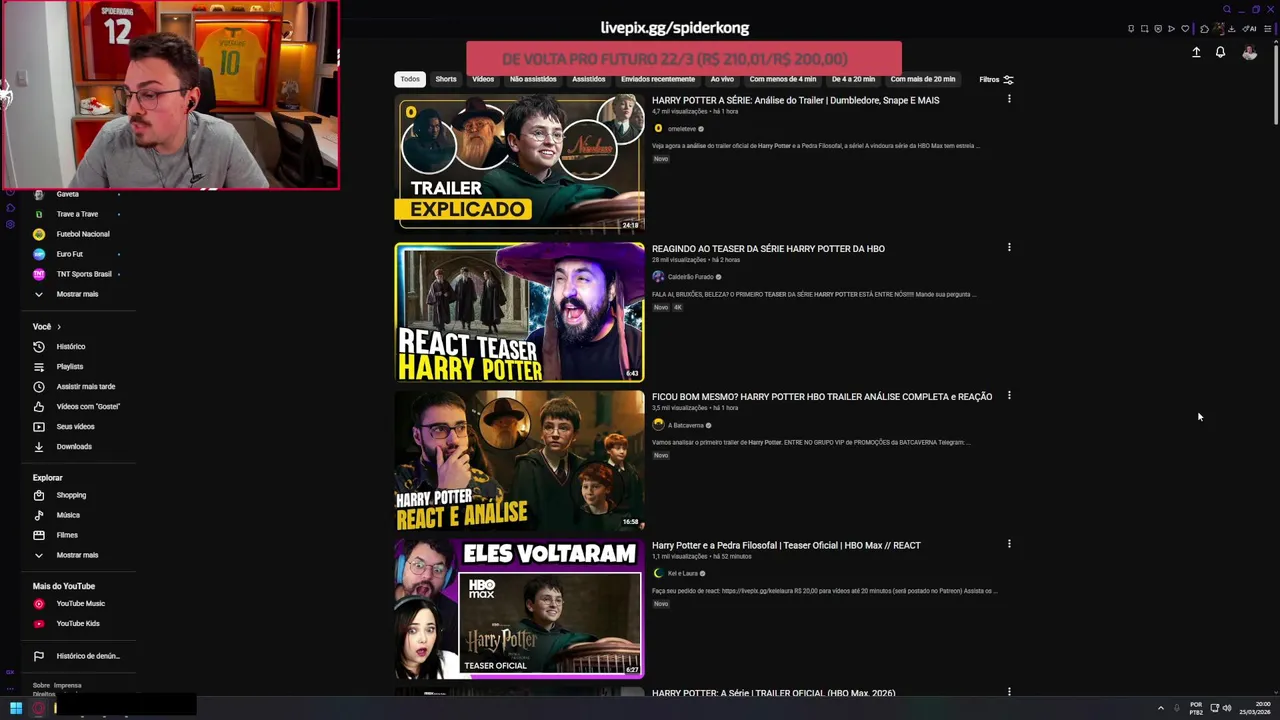Click the browser pin icon
Viewport: 1280px width, 720px height.
click(x=1131, y=29)
